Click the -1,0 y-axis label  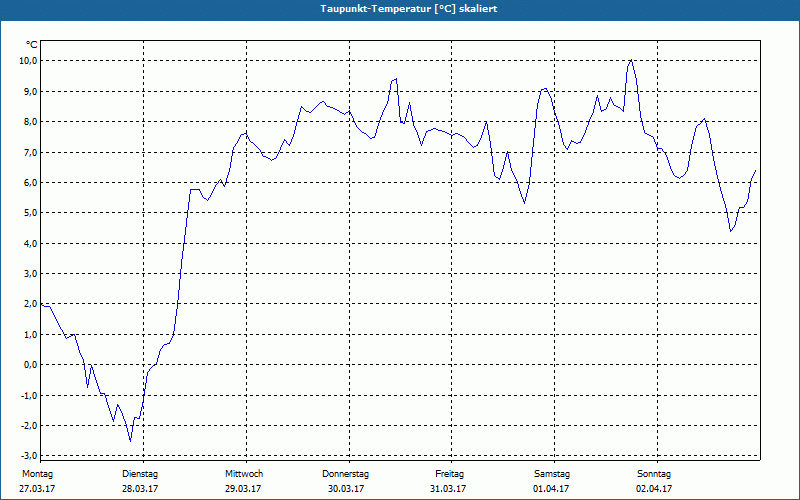(29, 395)
